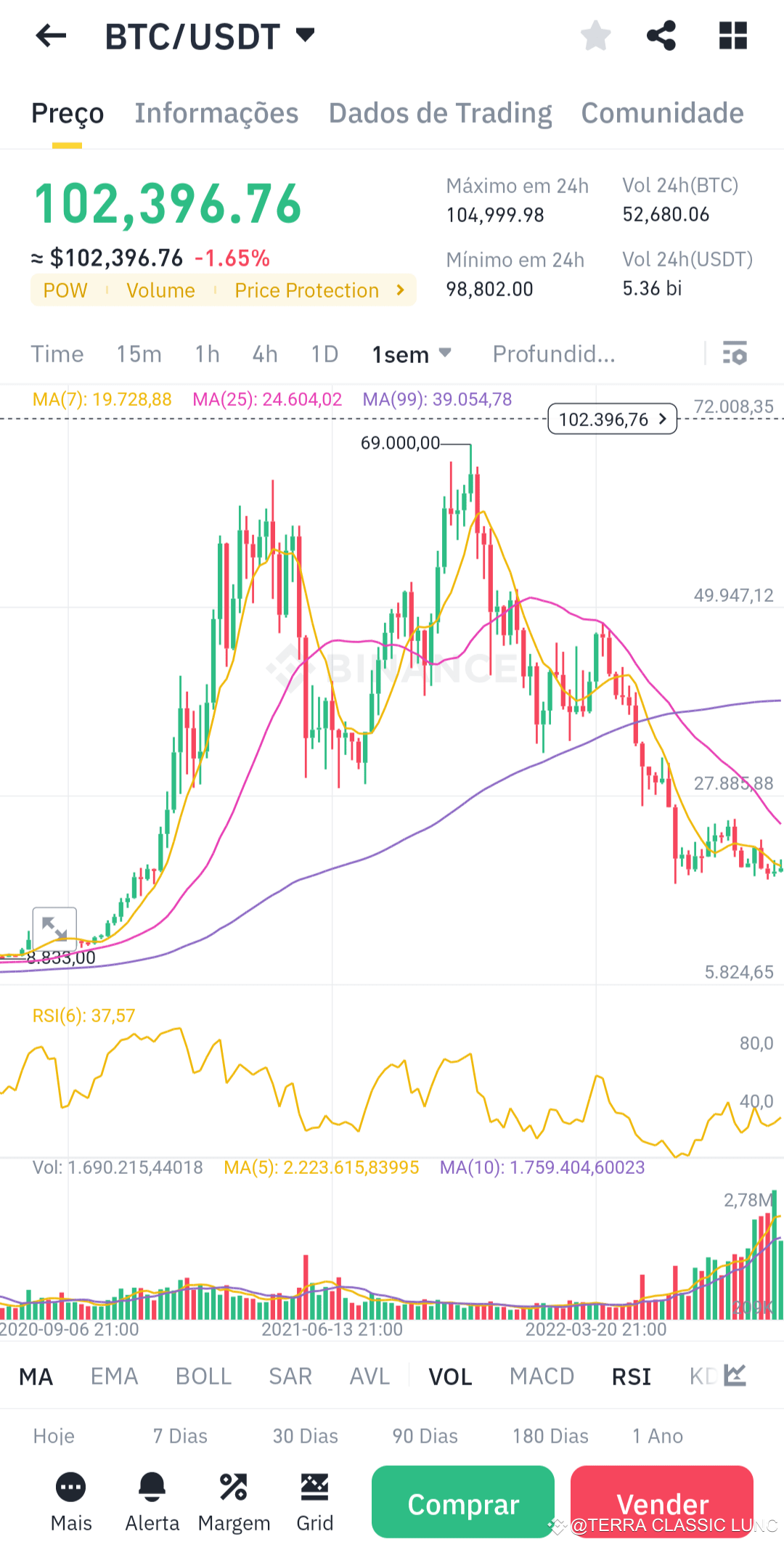784x1542 pixels.
Task: Open Price Protection tag
Action: click(x=306, y=290)
